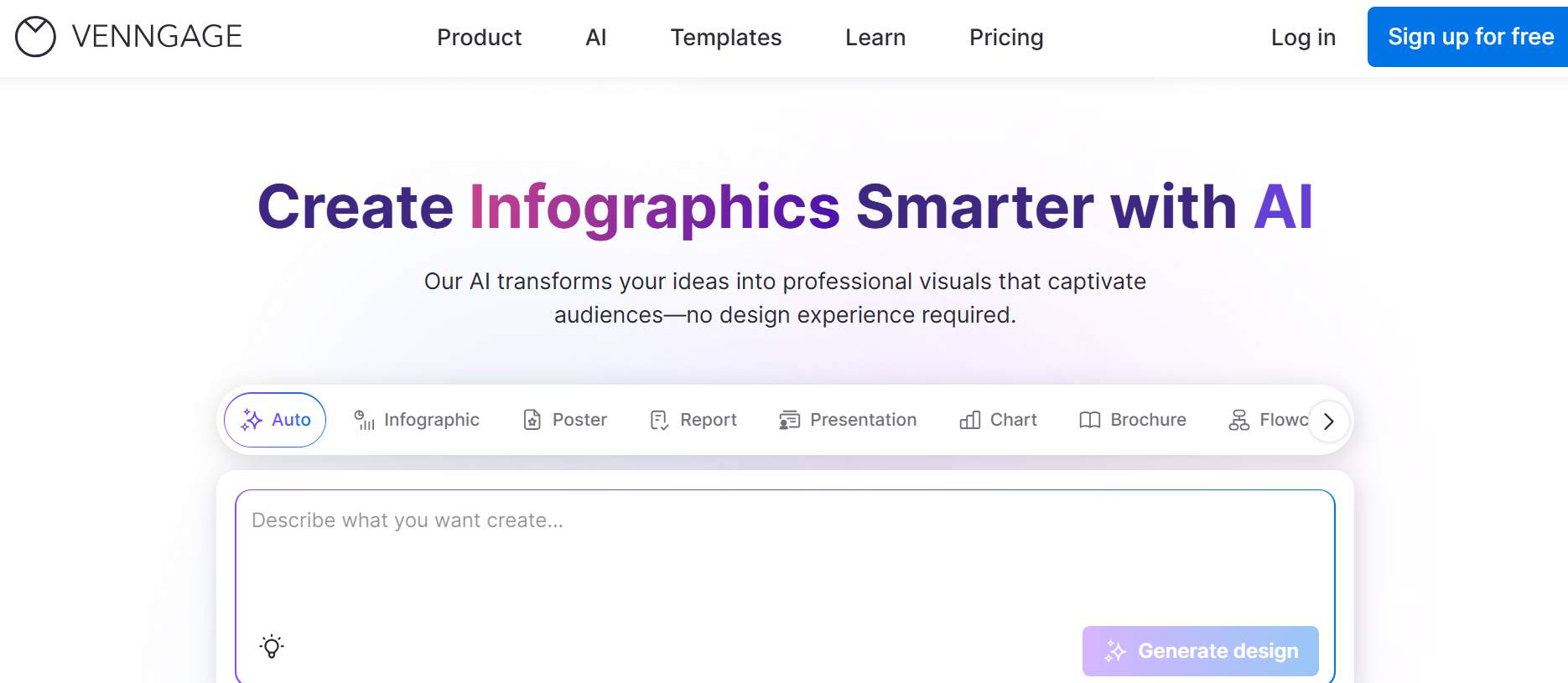This screenshot has width=1568, height=683.
Task: Open the Product navigation menu
Action: (479, 38)
